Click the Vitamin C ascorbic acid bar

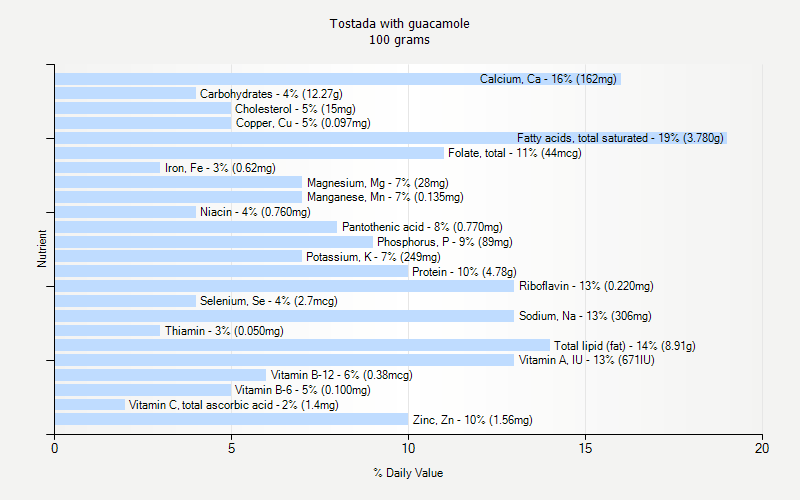[90, 405]
